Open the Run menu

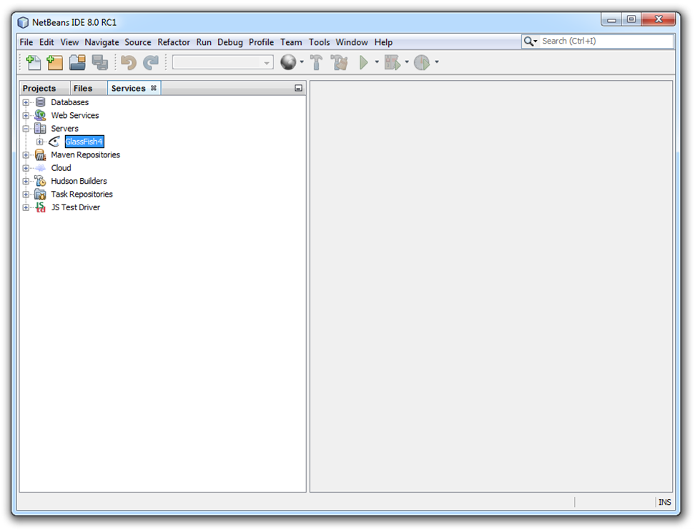pyautogui.click(x=204, y=42)
